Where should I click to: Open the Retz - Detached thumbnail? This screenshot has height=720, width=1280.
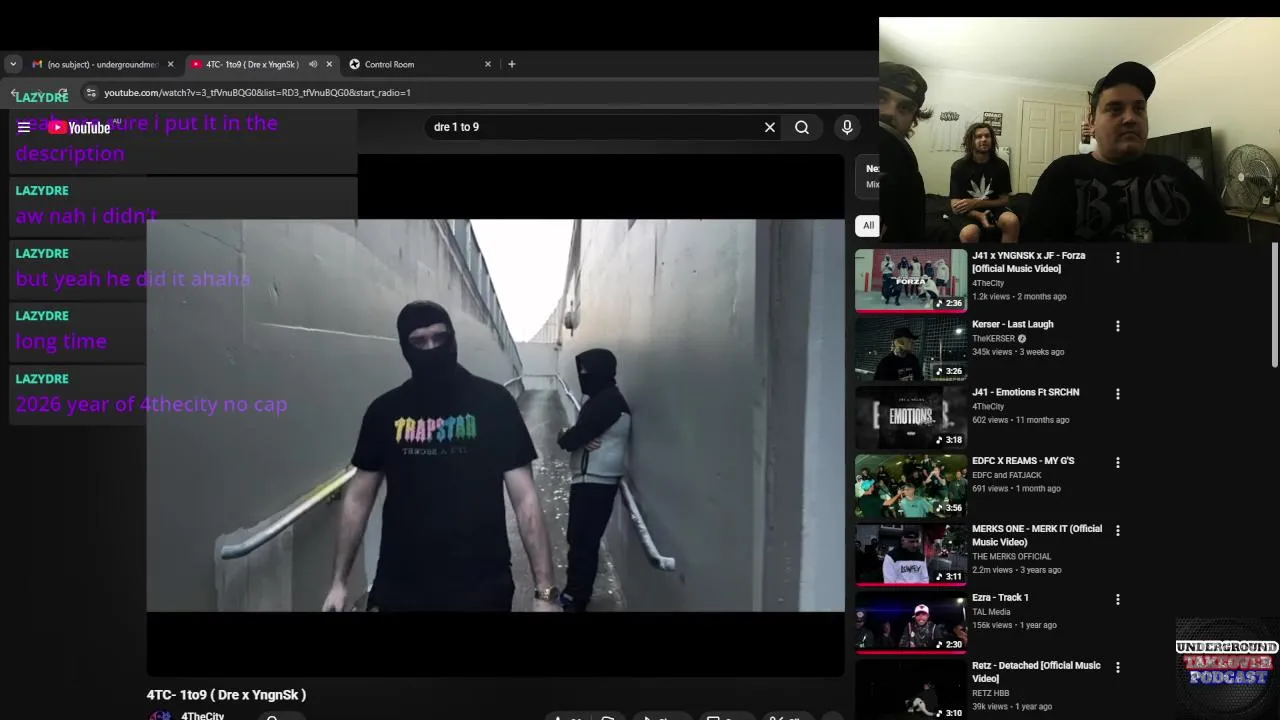pyautogui.click(x=911, y=690)
